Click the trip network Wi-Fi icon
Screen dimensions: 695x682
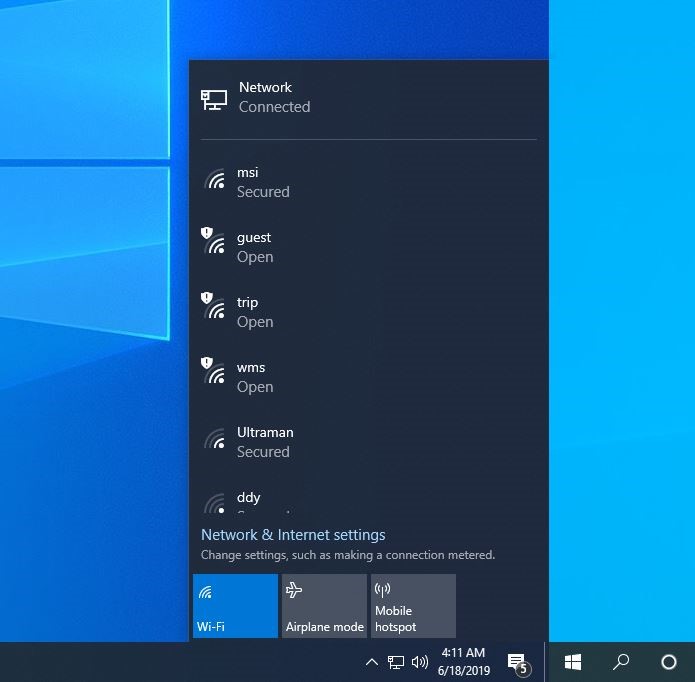coord(214,309)
